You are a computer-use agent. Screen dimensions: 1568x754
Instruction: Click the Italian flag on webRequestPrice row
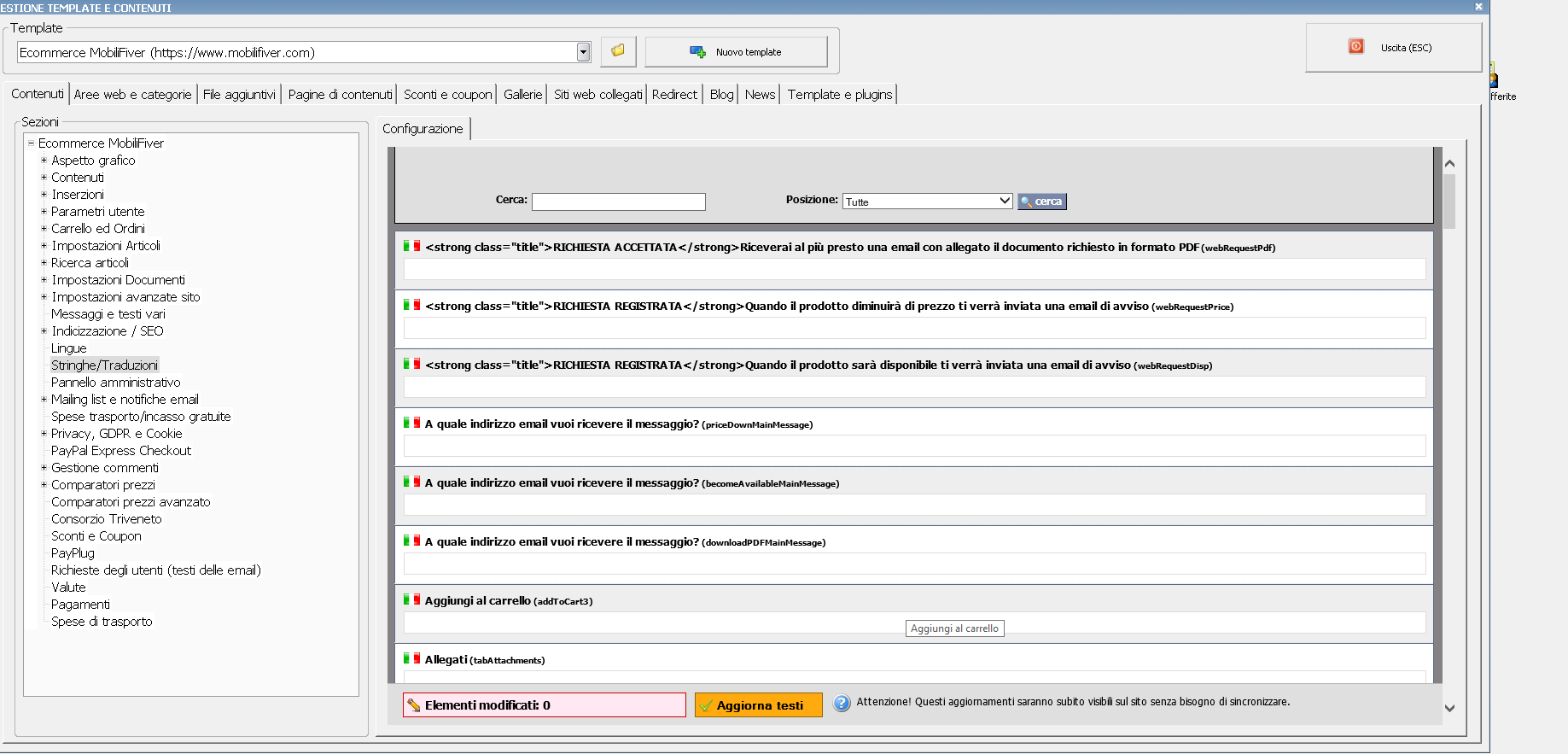[411, 305]
